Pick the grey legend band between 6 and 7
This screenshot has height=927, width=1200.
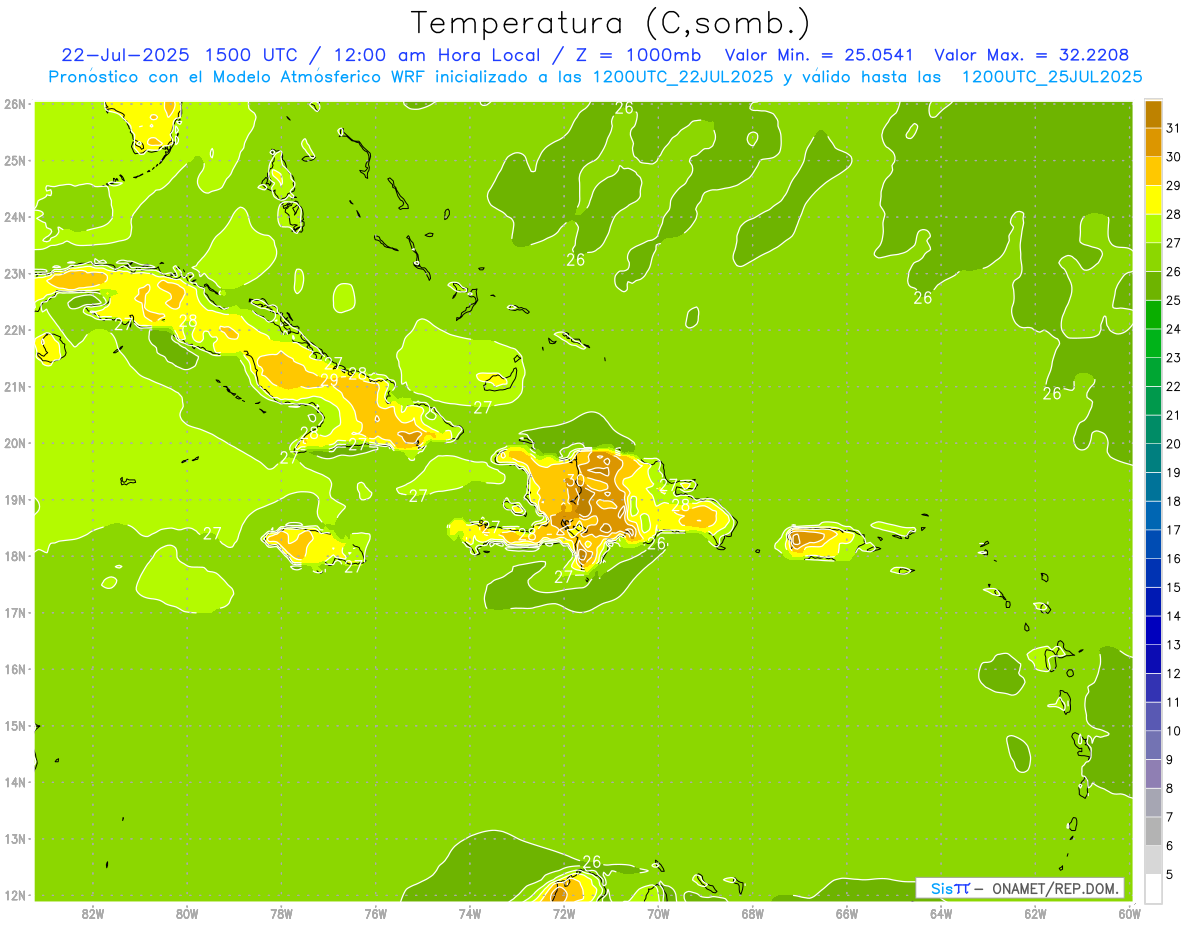tap(1153, 831)
